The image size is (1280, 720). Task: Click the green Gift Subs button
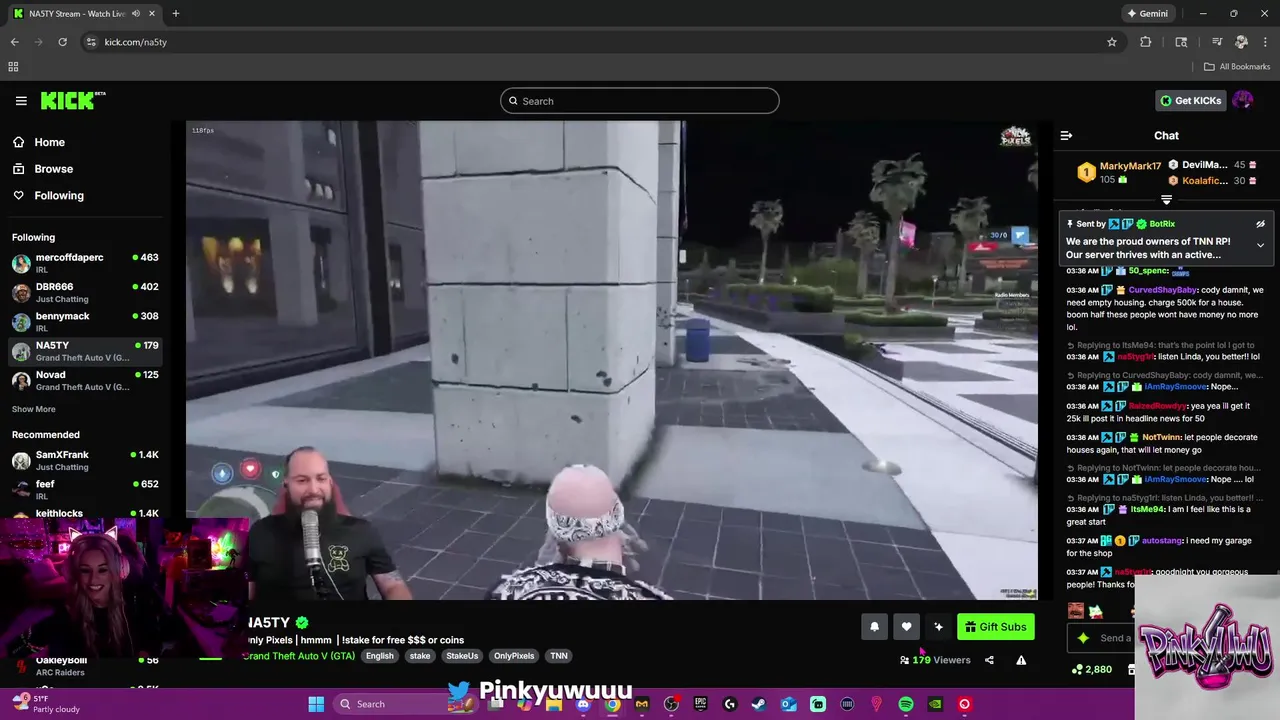coord(996,627)
